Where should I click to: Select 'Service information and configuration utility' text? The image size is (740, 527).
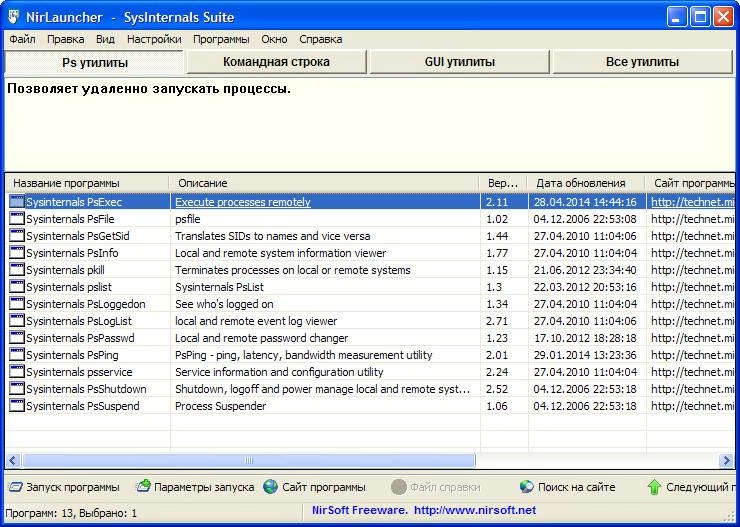click(x=279, y=372)
